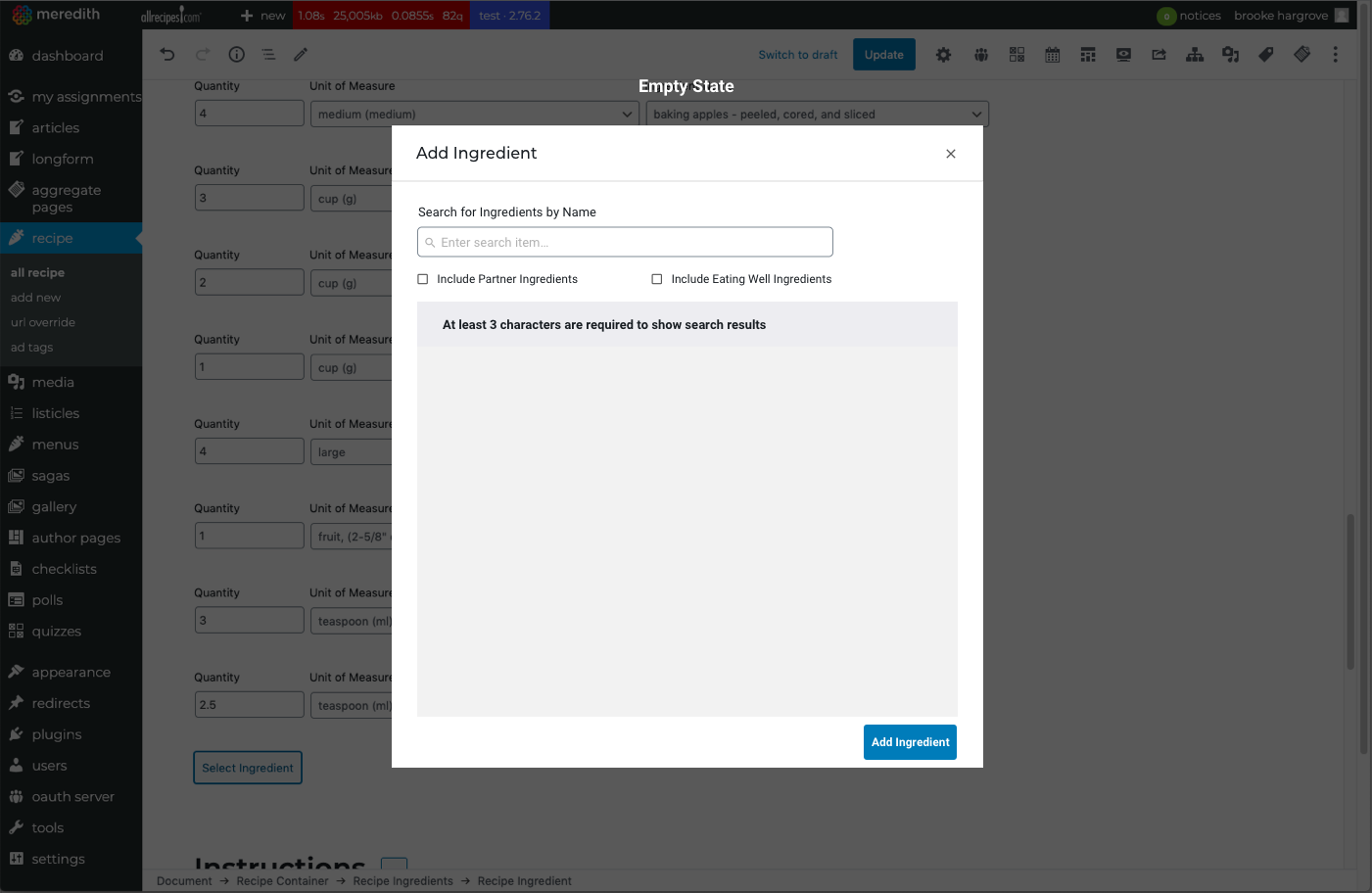Viewport: 1372px width, 893px height.
Task: Click the oauth server icon in sidebar
Action: pyautogui.click(x=16, y=796)
